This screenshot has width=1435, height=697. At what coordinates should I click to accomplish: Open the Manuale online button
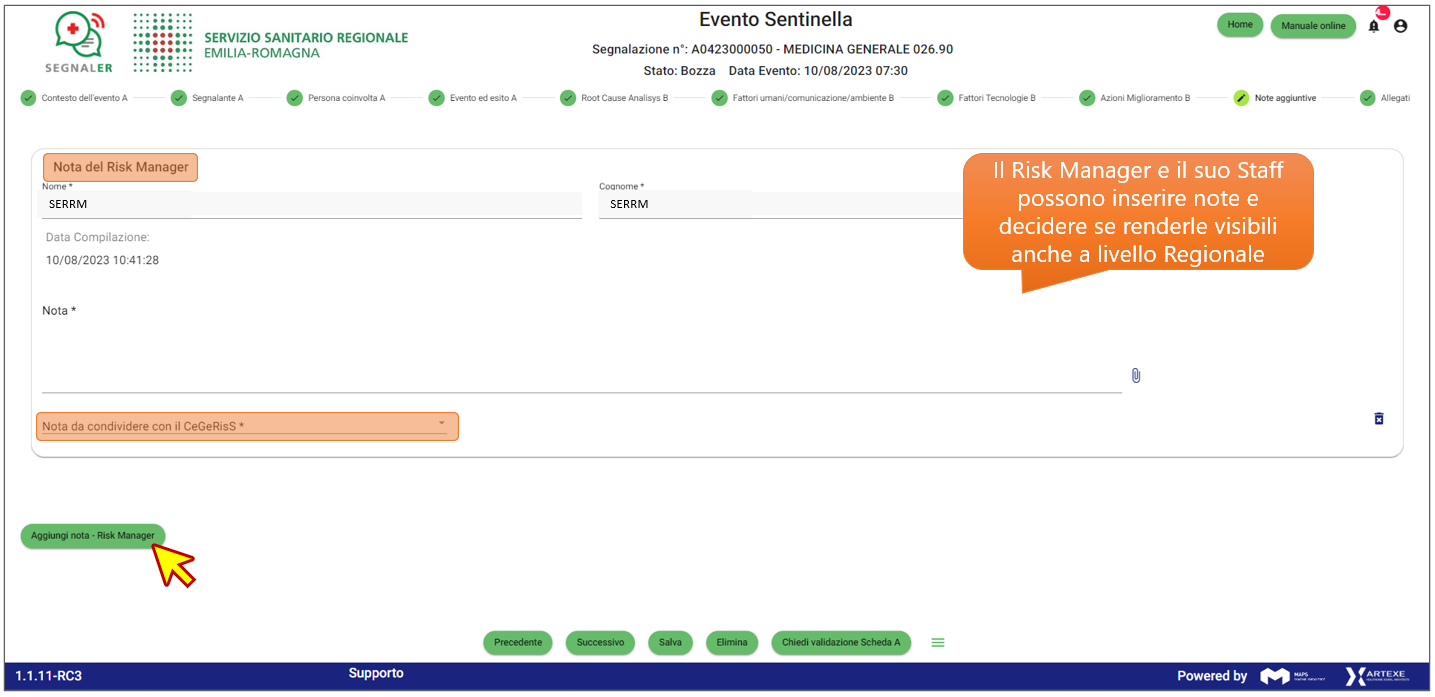click(1312, 26)
